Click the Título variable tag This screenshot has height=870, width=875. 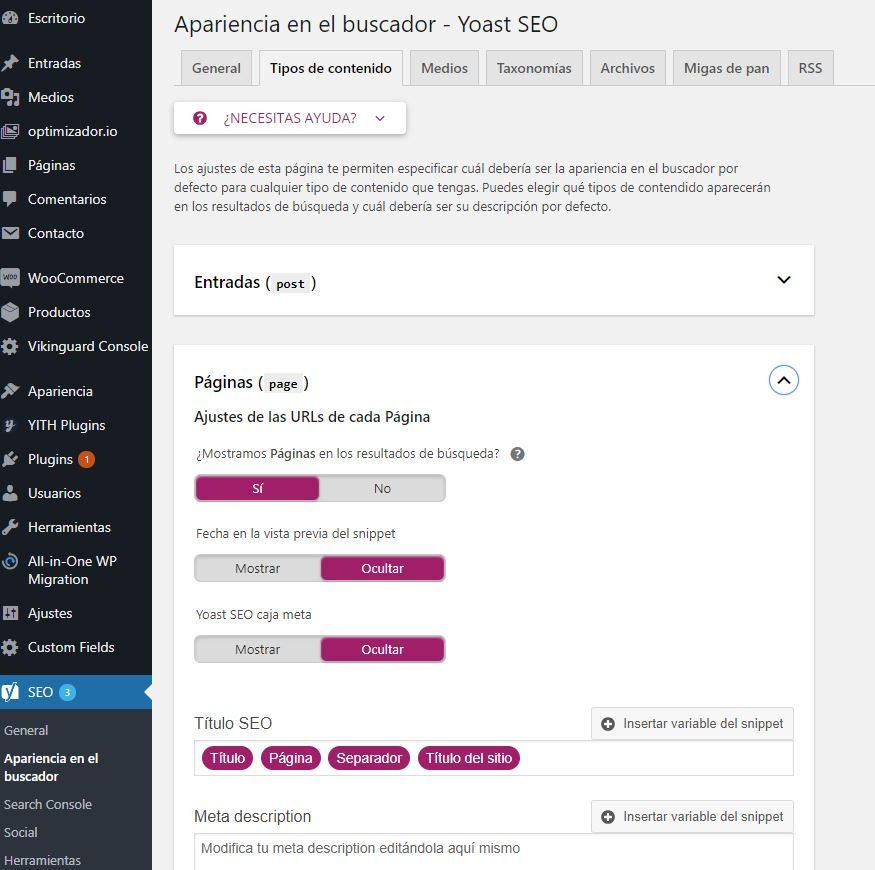pyautogui.click(x=227, y=758)
